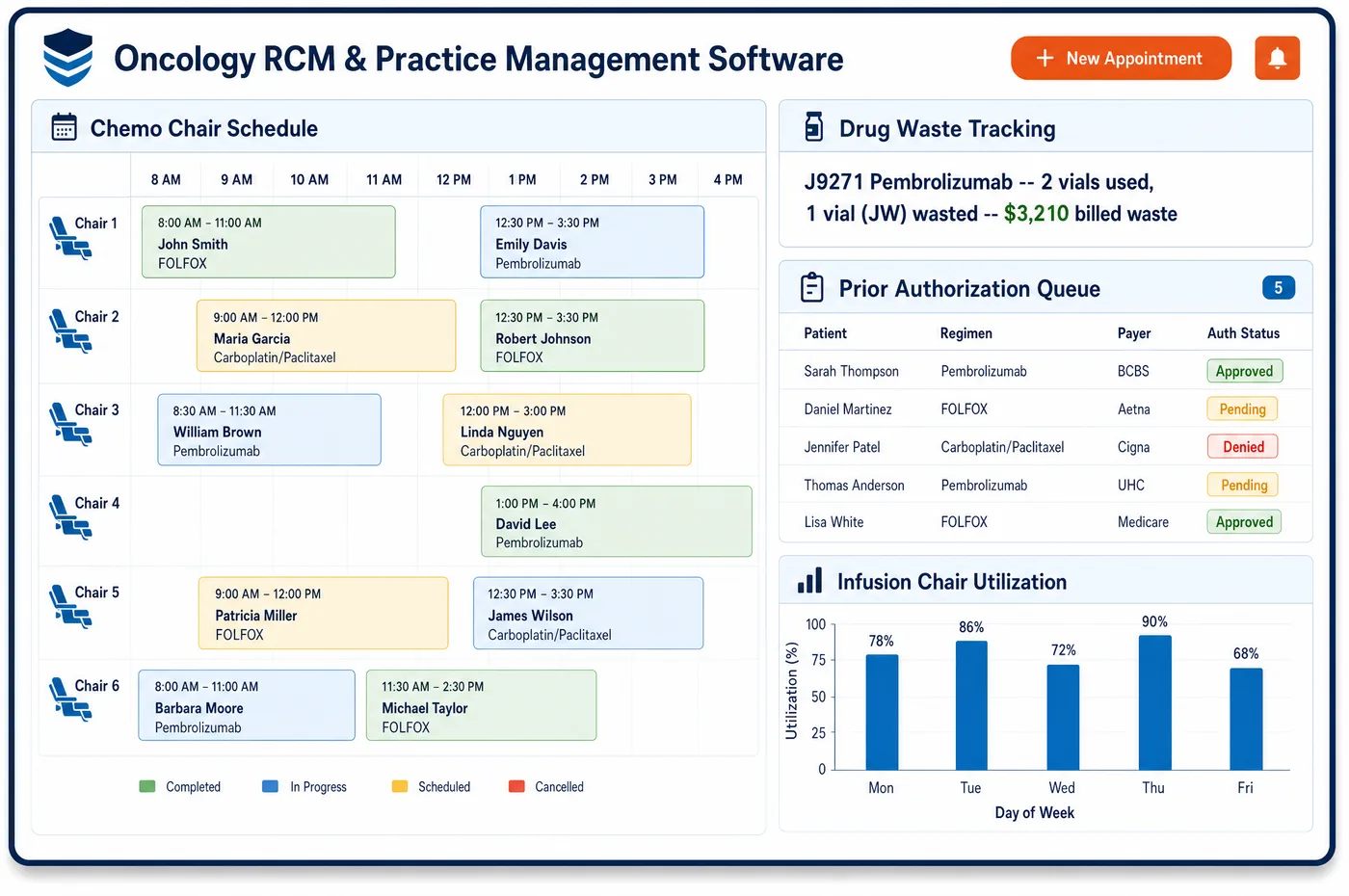Screen dimensions: 1349x896
Task: Click Lisa White's Approved status badge
Action: [1244, 521]
